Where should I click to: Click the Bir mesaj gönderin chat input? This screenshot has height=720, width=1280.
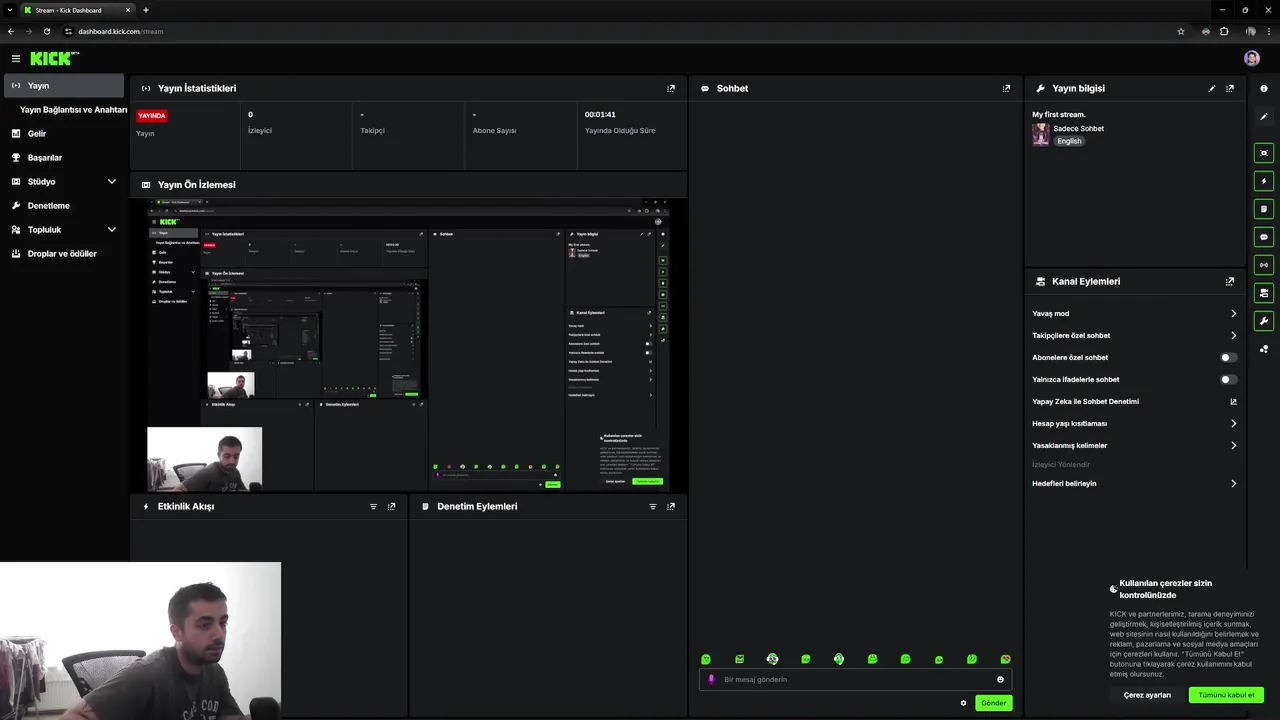(x=855, y=679)
